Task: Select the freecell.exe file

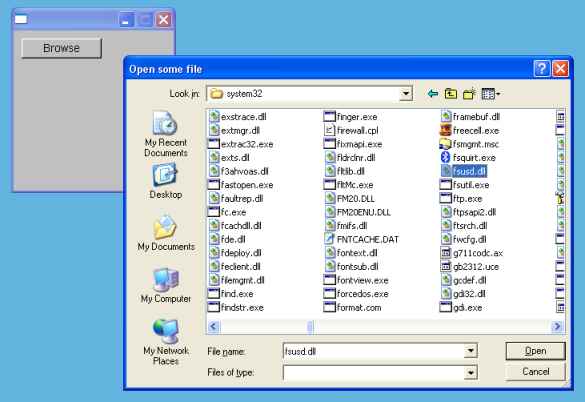Action: tap(470, 131)
